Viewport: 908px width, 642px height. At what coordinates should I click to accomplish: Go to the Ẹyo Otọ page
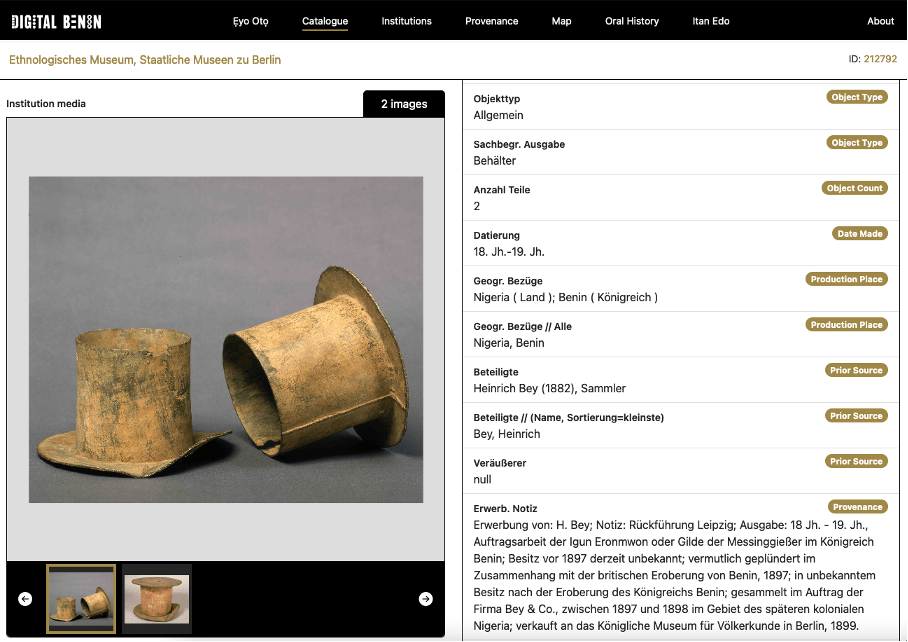click(251, 21)
